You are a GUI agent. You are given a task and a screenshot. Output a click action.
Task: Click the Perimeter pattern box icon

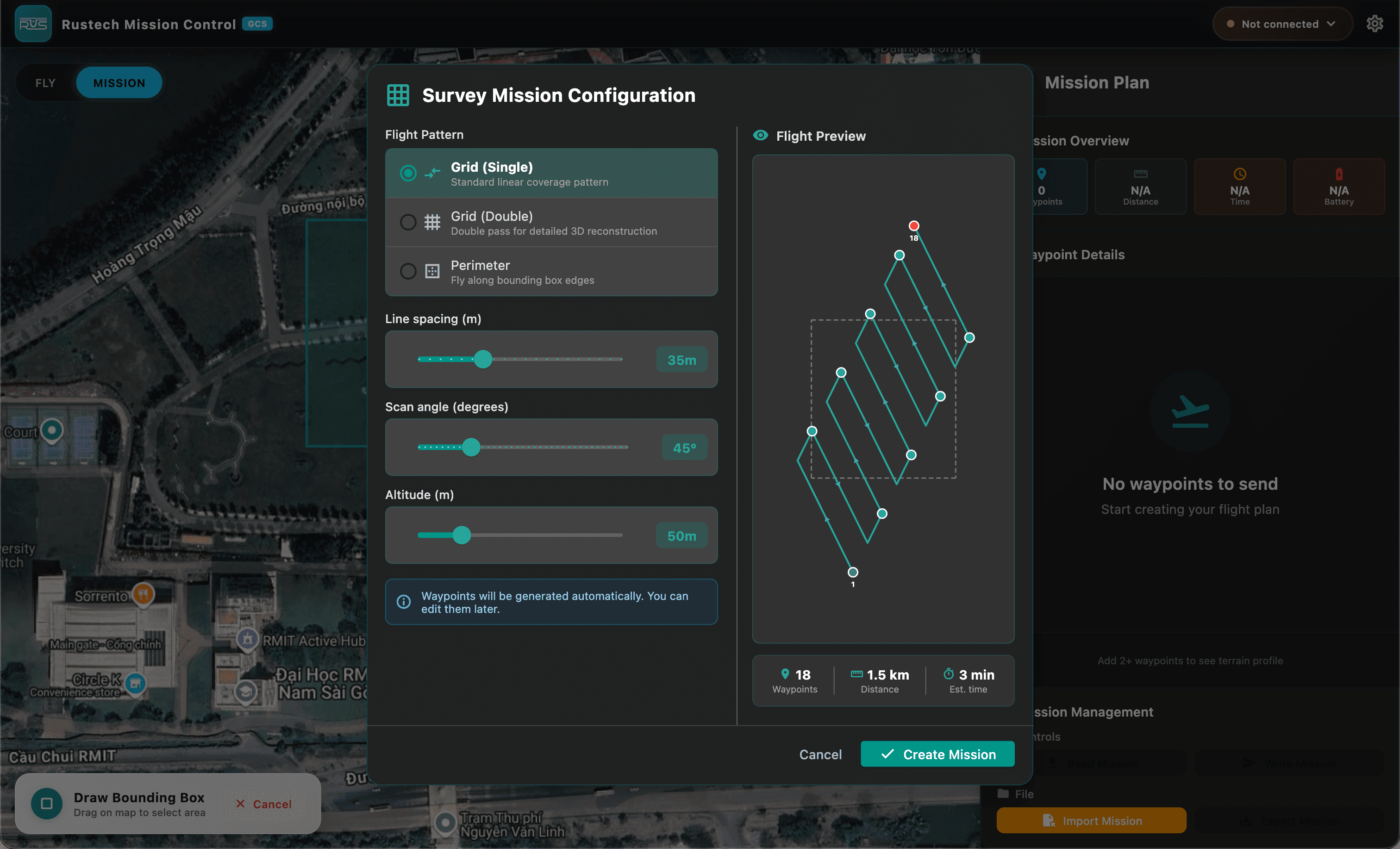click(432, 271)
